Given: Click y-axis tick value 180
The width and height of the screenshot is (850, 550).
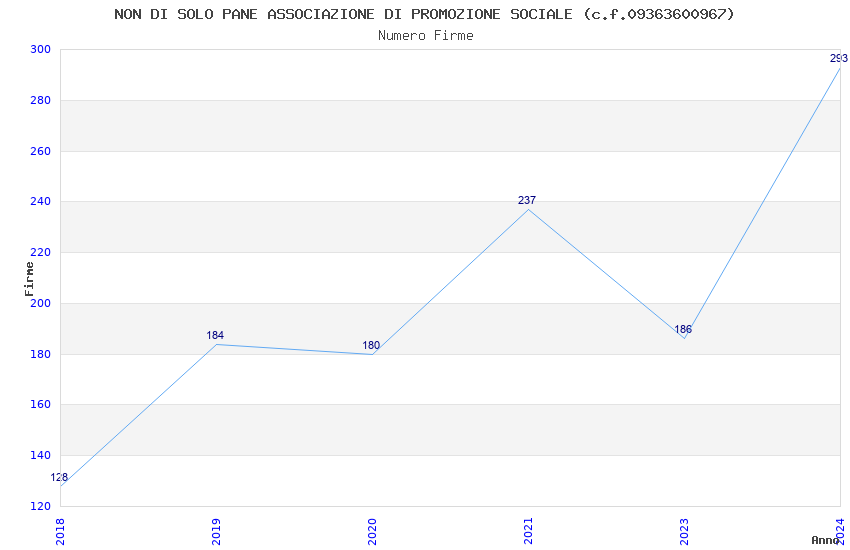Looking at the screenshot, I should (41, 354).
